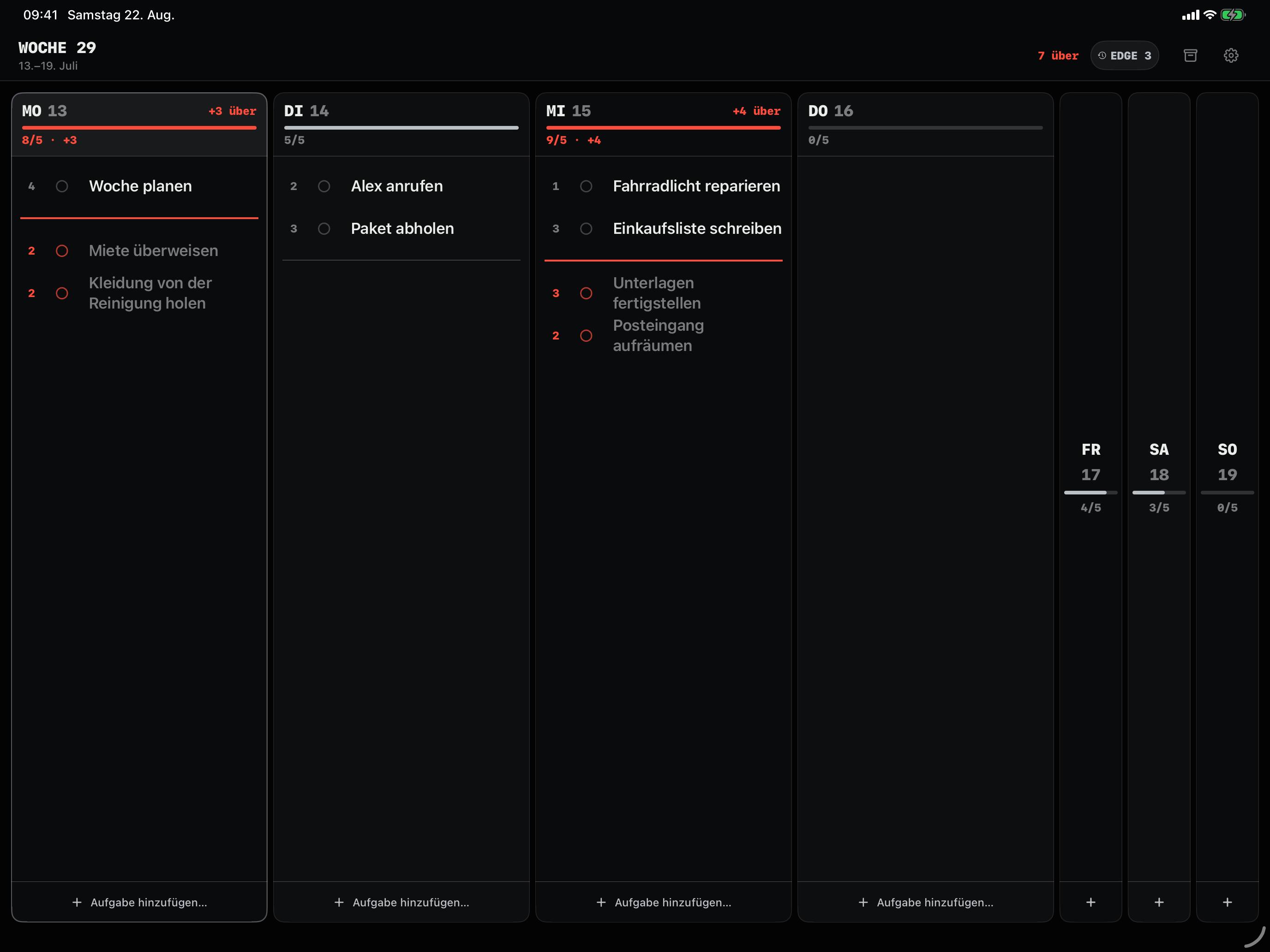Click plus icon in SA 18 column
This screenshot has width=1270, height=952.
click(x=1159, y=902)
